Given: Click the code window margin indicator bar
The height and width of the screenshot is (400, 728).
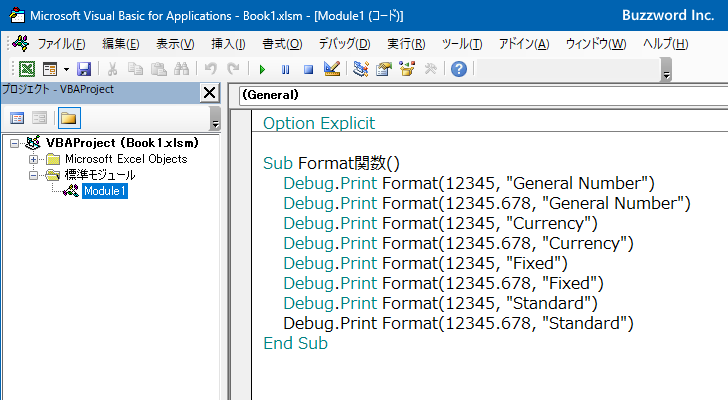Looking at the screenshot, I should (x=241, y=255).
